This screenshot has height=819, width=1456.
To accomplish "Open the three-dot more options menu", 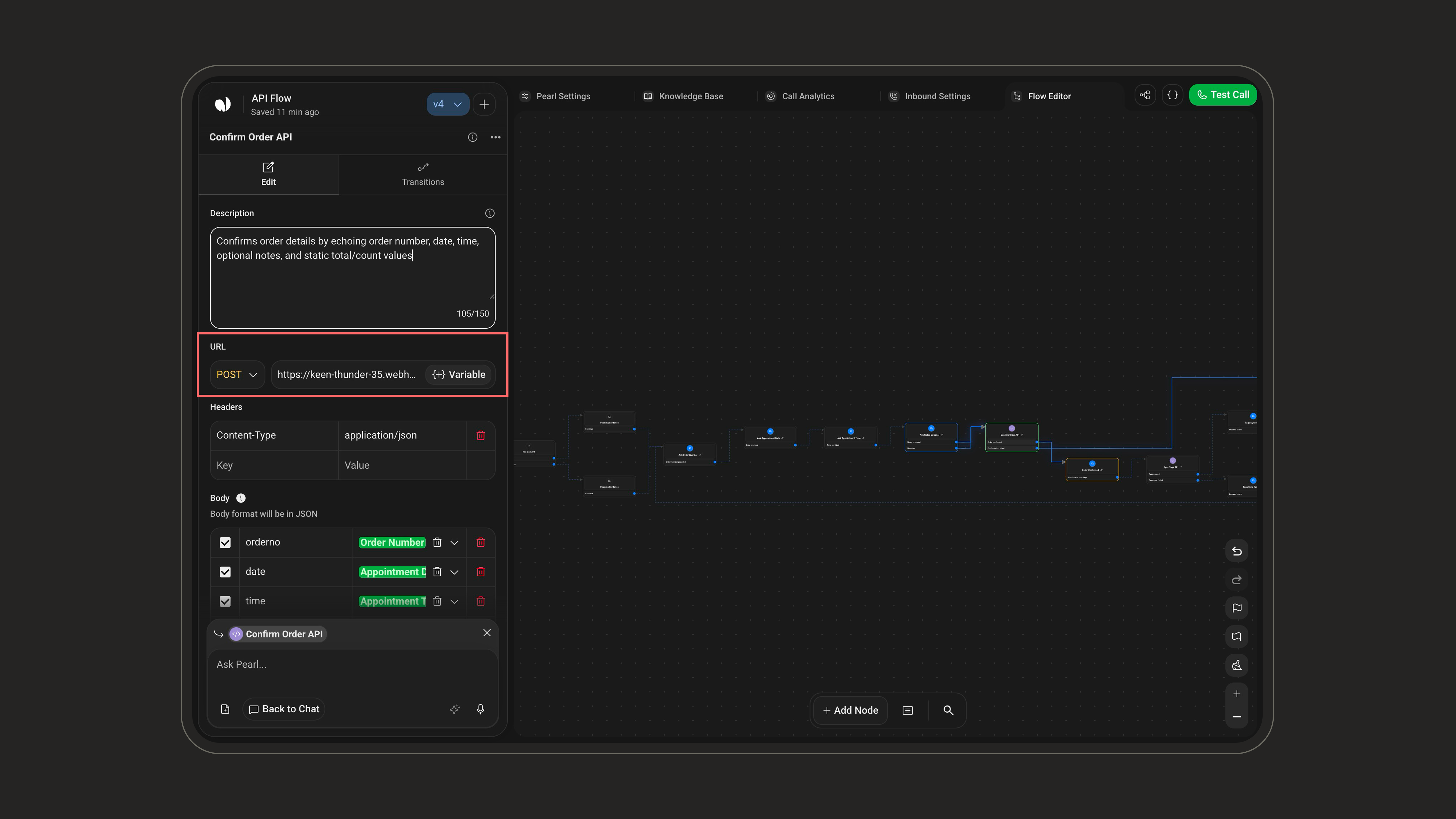I will pyautogui.click(x=496, y=137).
